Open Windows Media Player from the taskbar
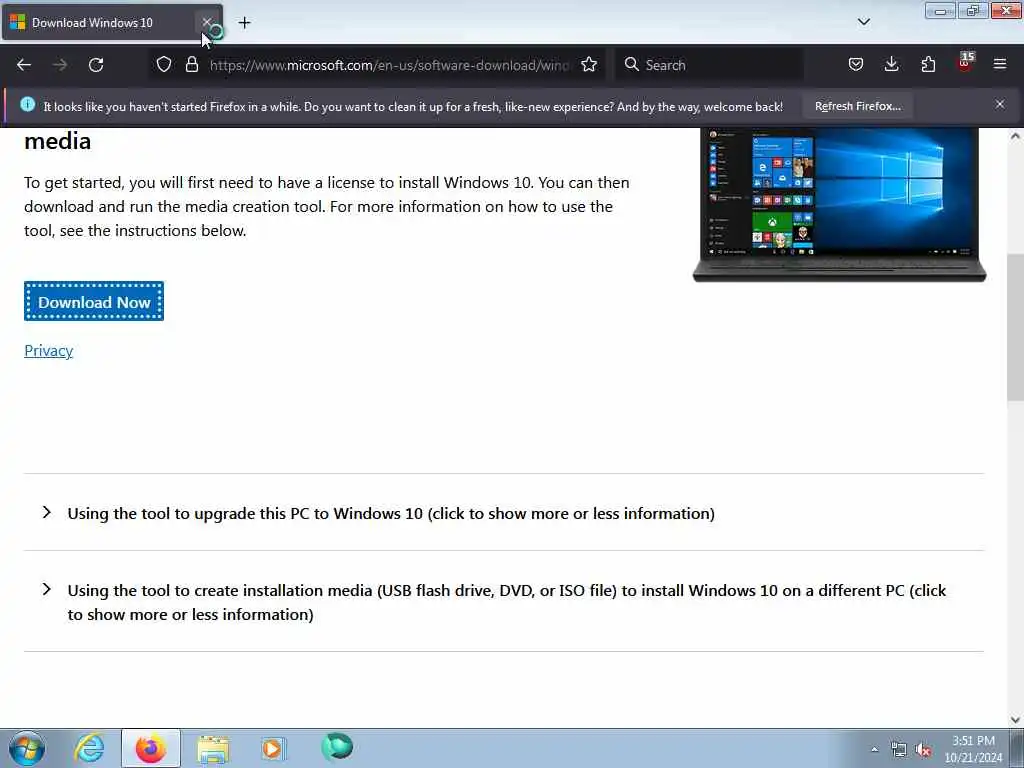The height and width of the screenshot is (768, 1024). [x=274, y=748]
